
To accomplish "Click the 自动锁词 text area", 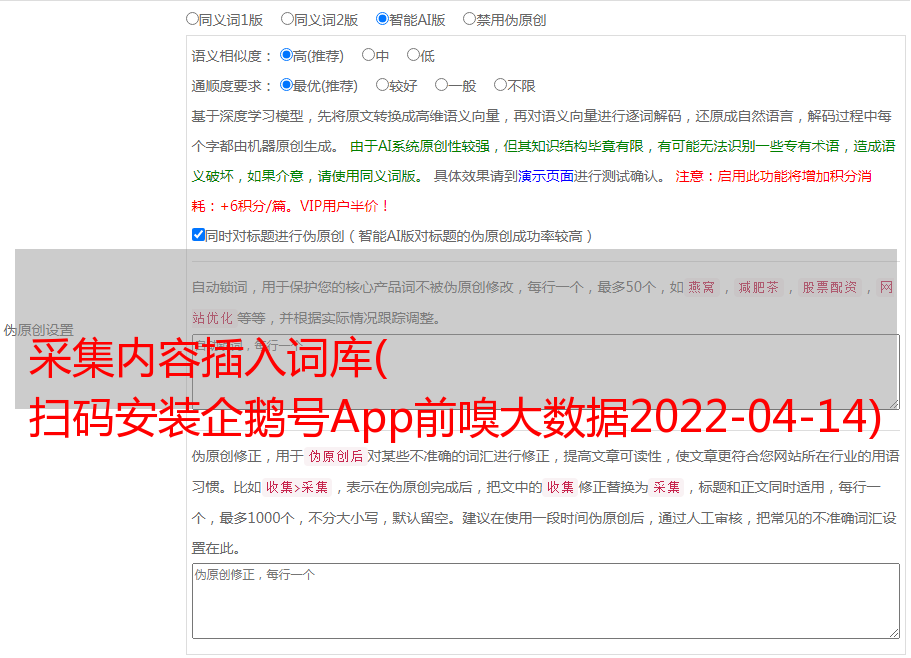I will tap(546, 372).
